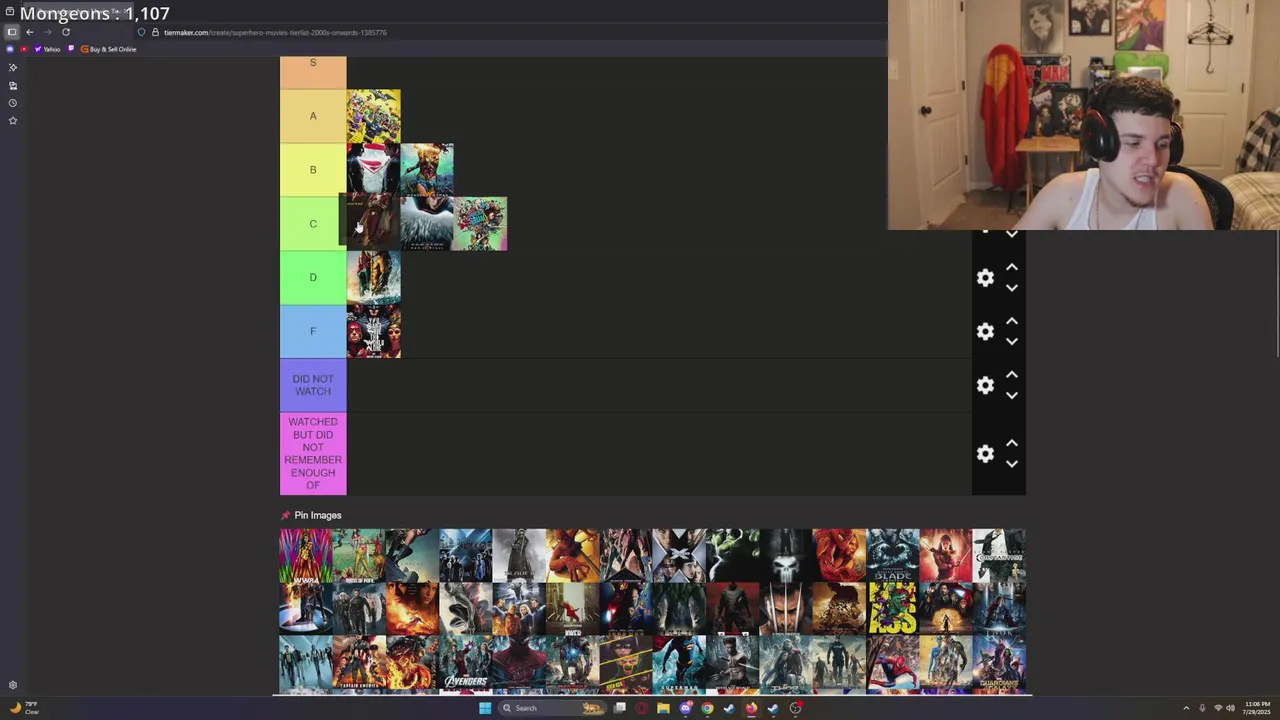Image resolution: width=1280 pixels, height=720 pixels.
Task: Open the YouTube bookmark
Action: 24,49
